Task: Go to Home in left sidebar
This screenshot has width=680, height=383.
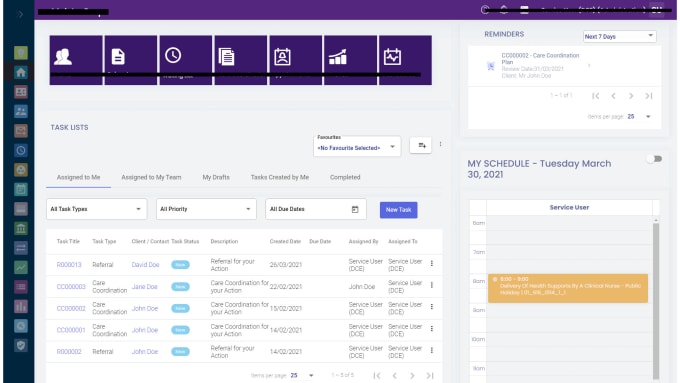Action: [x=21, y=72]
